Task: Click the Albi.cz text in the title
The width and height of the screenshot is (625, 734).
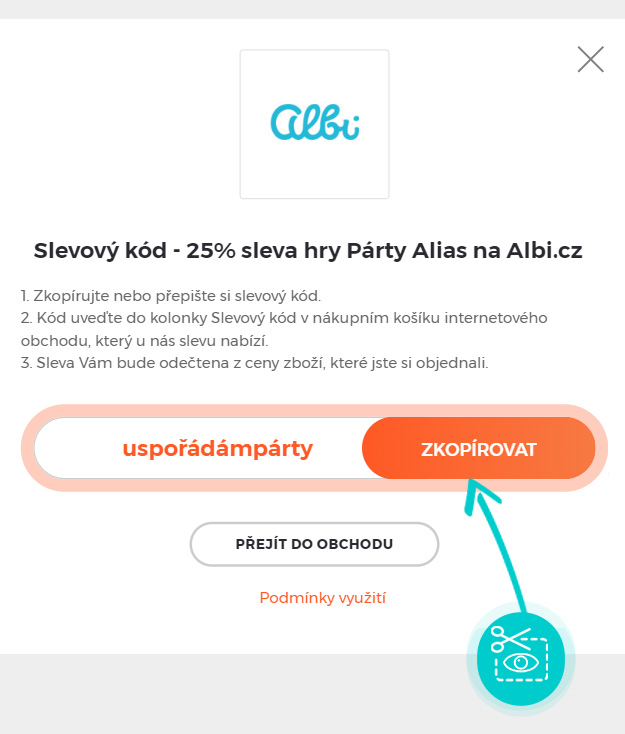Action: [544, 250]
